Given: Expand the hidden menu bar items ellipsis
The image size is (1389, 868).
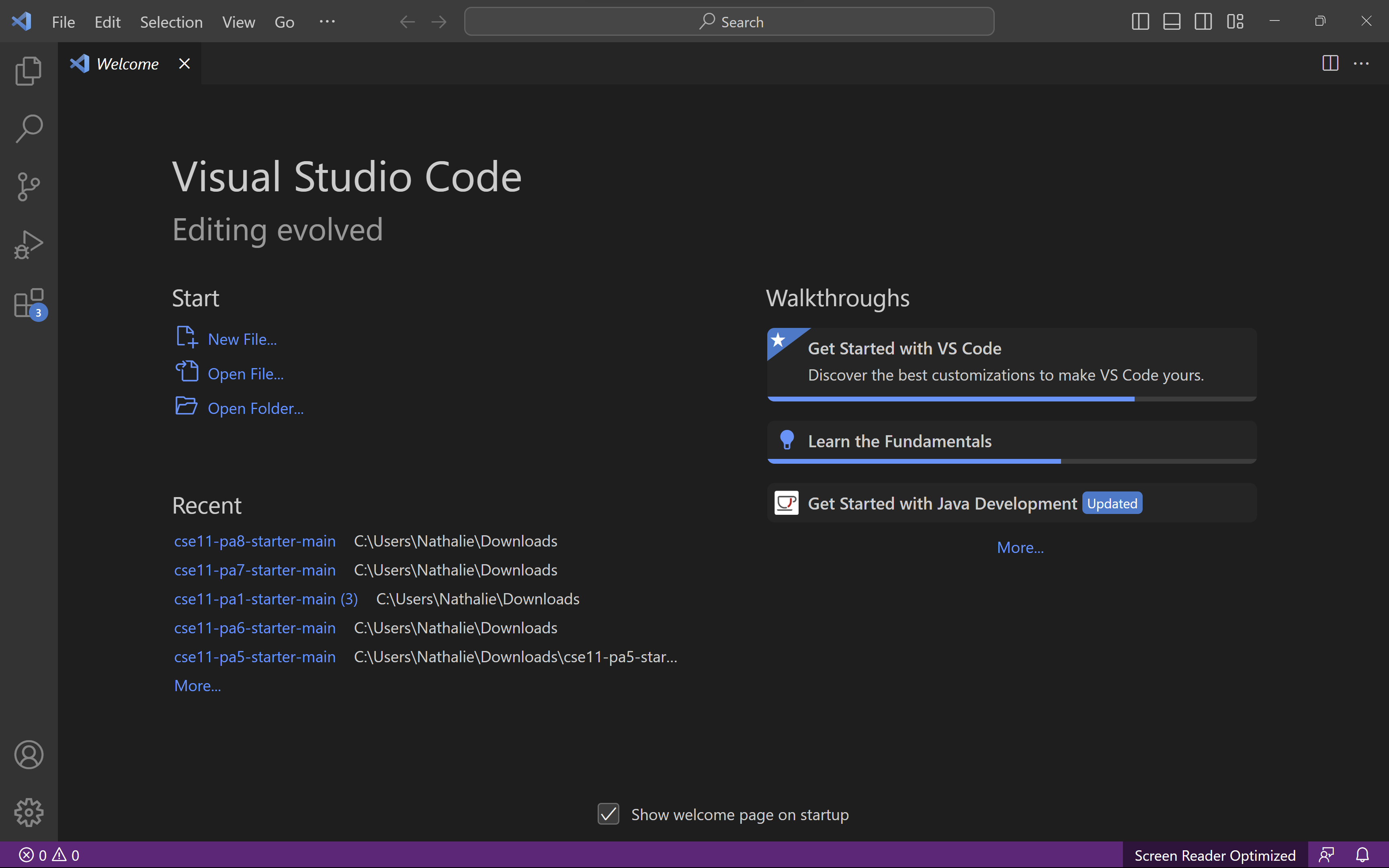Looking at the screenshot, I should (x=327, y=22).
